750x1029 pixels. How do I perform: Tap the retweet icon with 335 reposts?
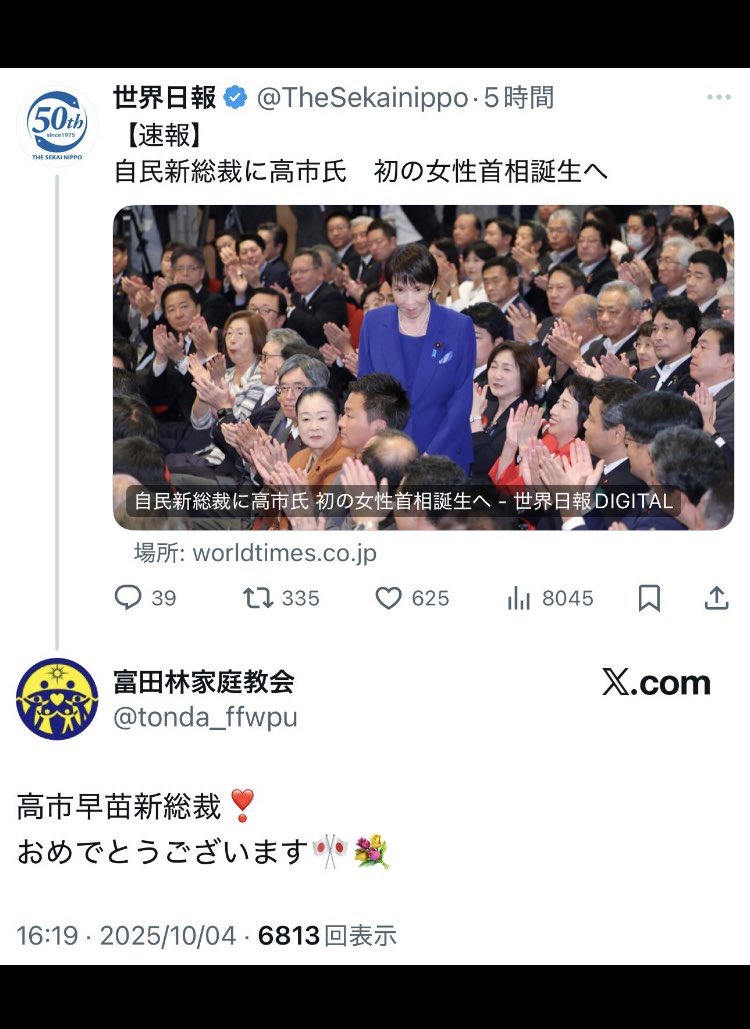pos(258,598)
